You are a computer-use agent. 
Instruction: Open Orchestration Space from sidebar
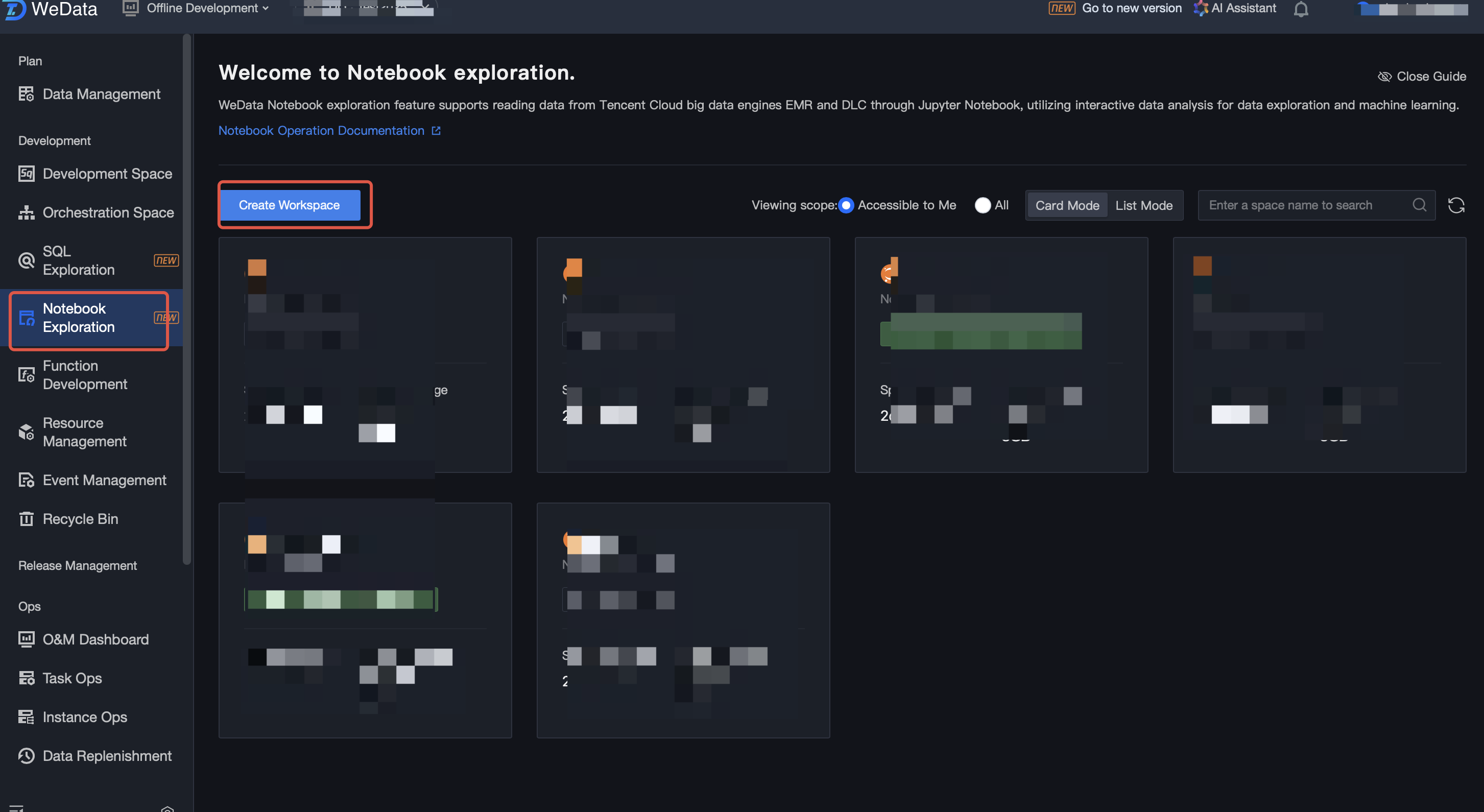(x=108, y=212)
